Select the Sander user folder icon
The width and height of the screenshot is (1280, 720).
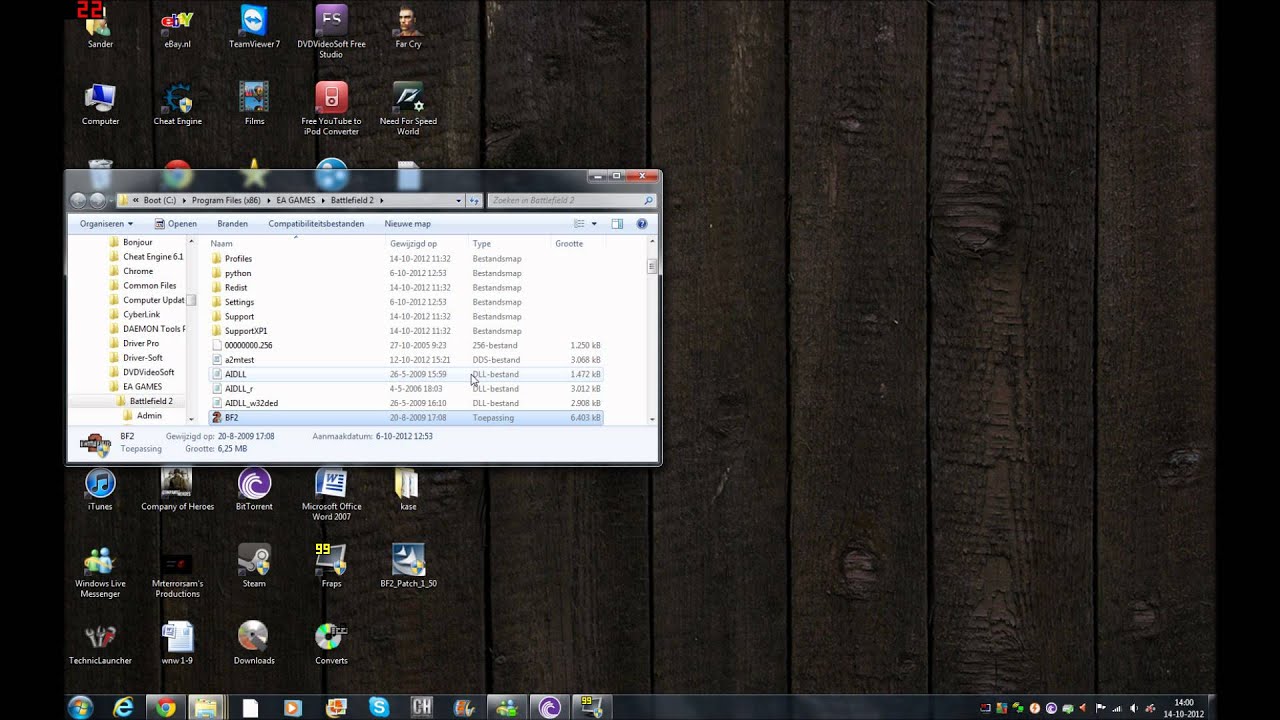click(100, 25)
